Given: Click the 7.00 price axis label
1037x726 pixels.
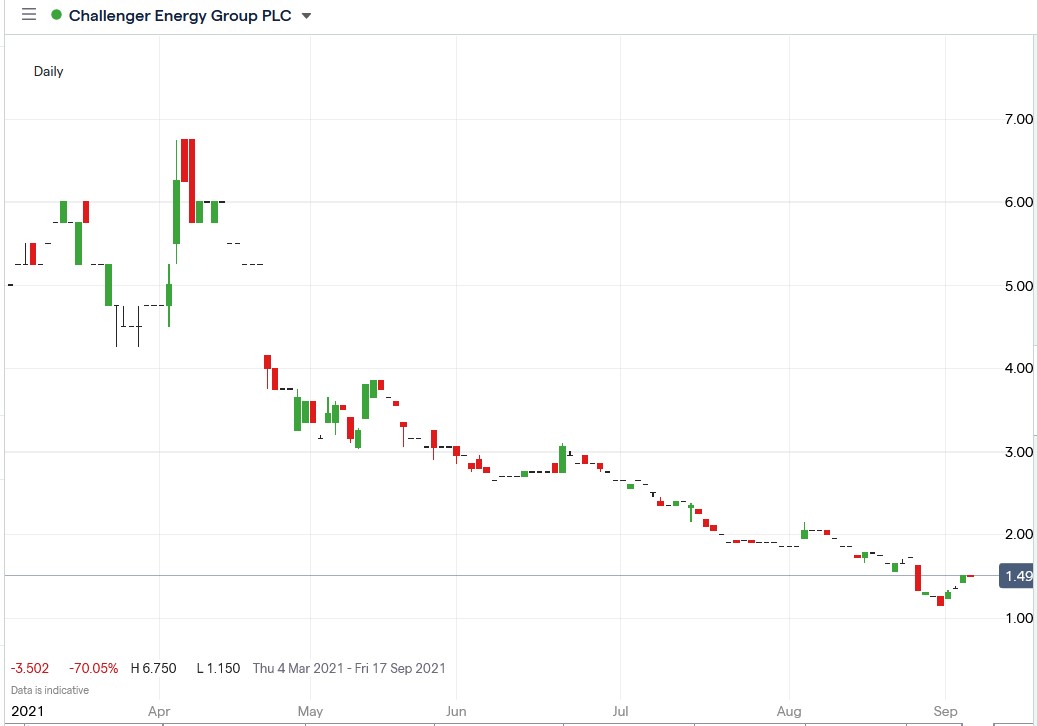Looking at the screenshot, I should click(x=1018, y=119).
